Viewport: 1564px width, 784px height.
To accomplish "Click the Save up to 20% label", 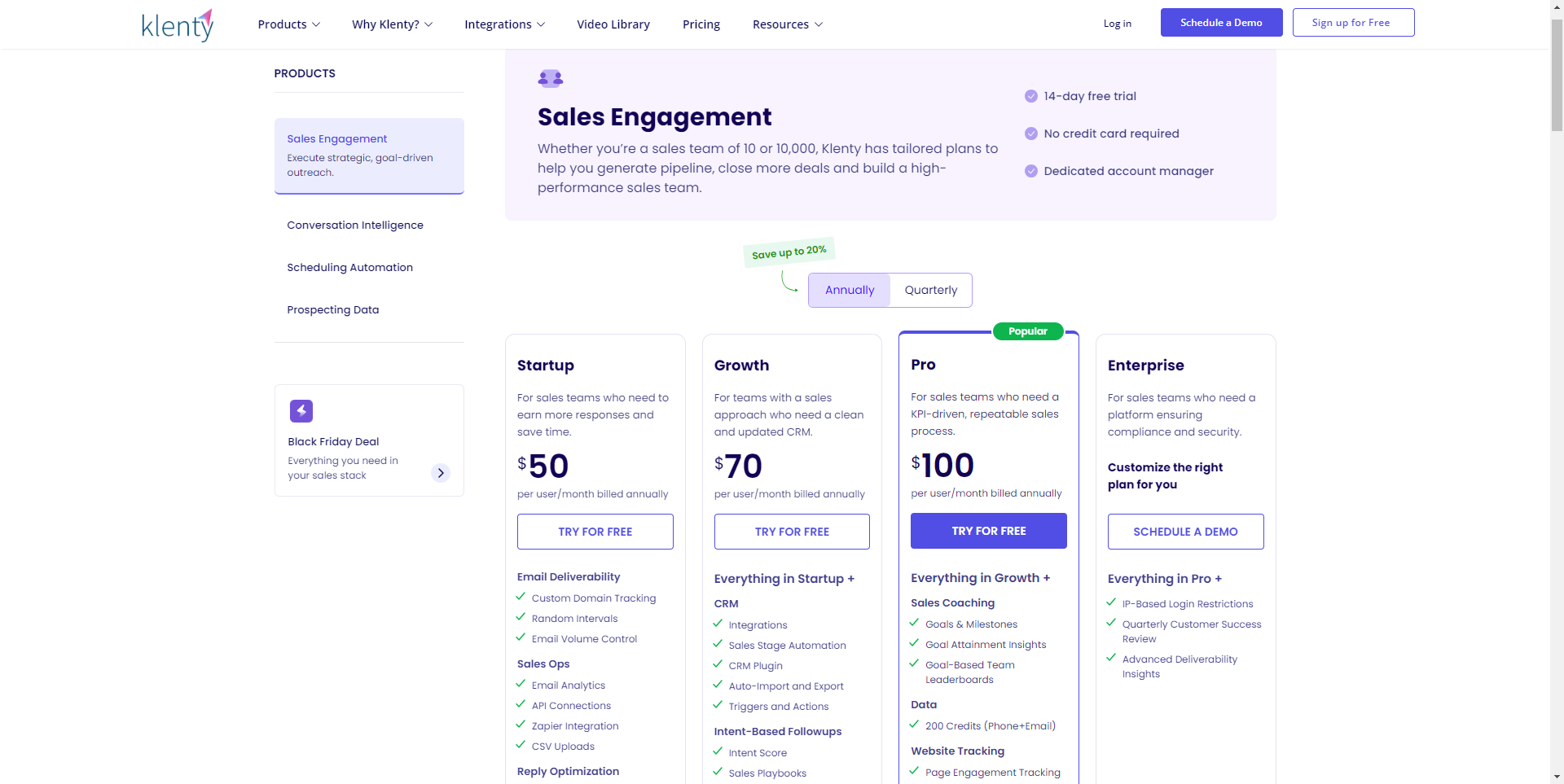I will pos(789,252).
